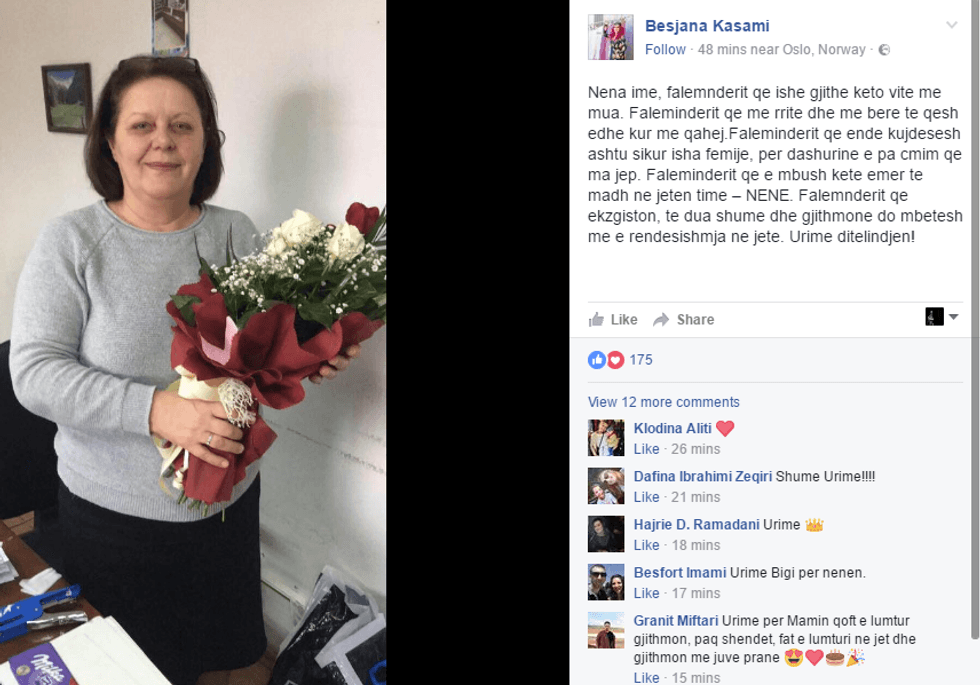Click Klodina Aliti's avatar thumbnail
980x685 pixels.
(606, 438)
